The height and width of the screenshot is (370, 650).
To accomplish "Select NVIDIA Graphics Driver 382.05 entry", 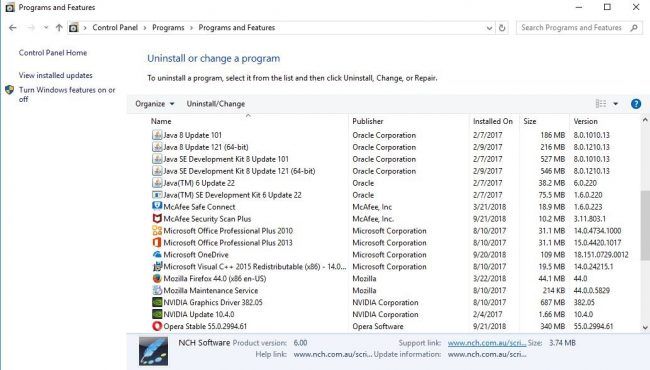I will [x=213, y=302].
